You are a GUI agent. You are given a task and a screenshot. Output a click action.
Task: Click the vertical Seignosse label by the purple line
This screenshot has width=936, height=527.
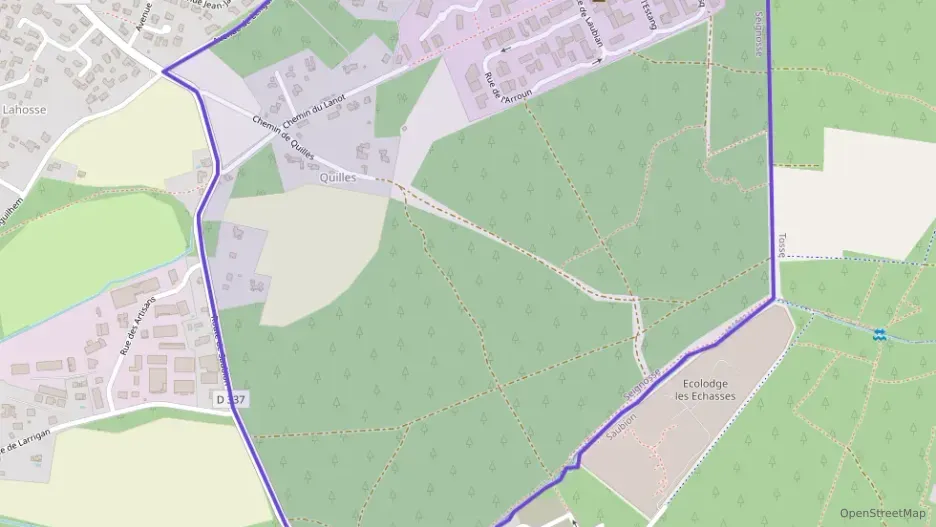click(x=759, y=33)
